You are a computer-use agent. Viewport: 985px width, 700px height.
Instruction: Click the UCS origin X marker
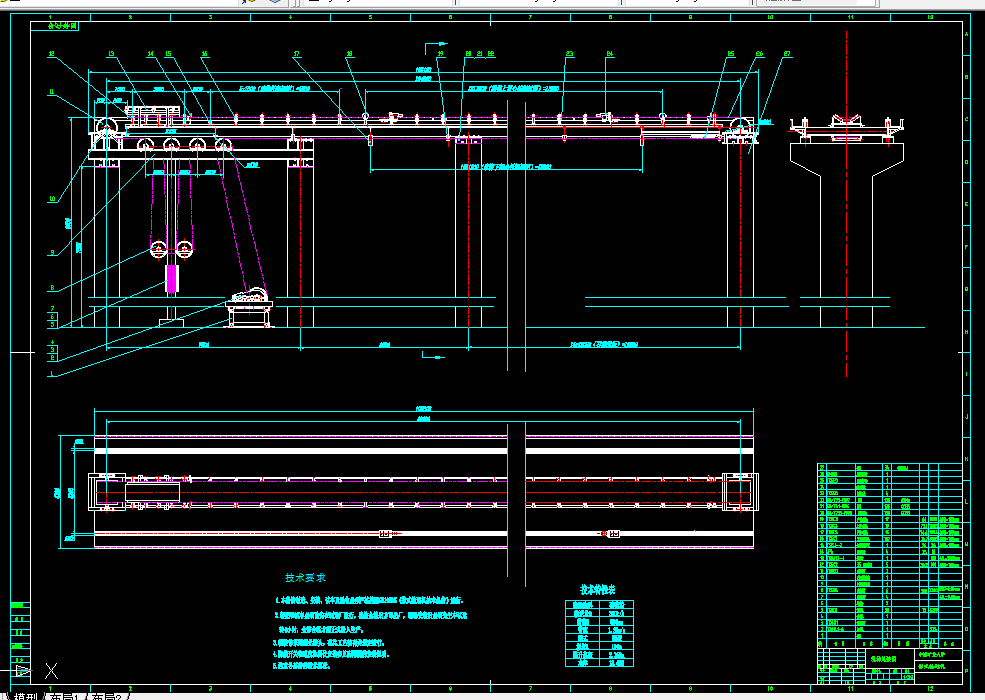52,671
